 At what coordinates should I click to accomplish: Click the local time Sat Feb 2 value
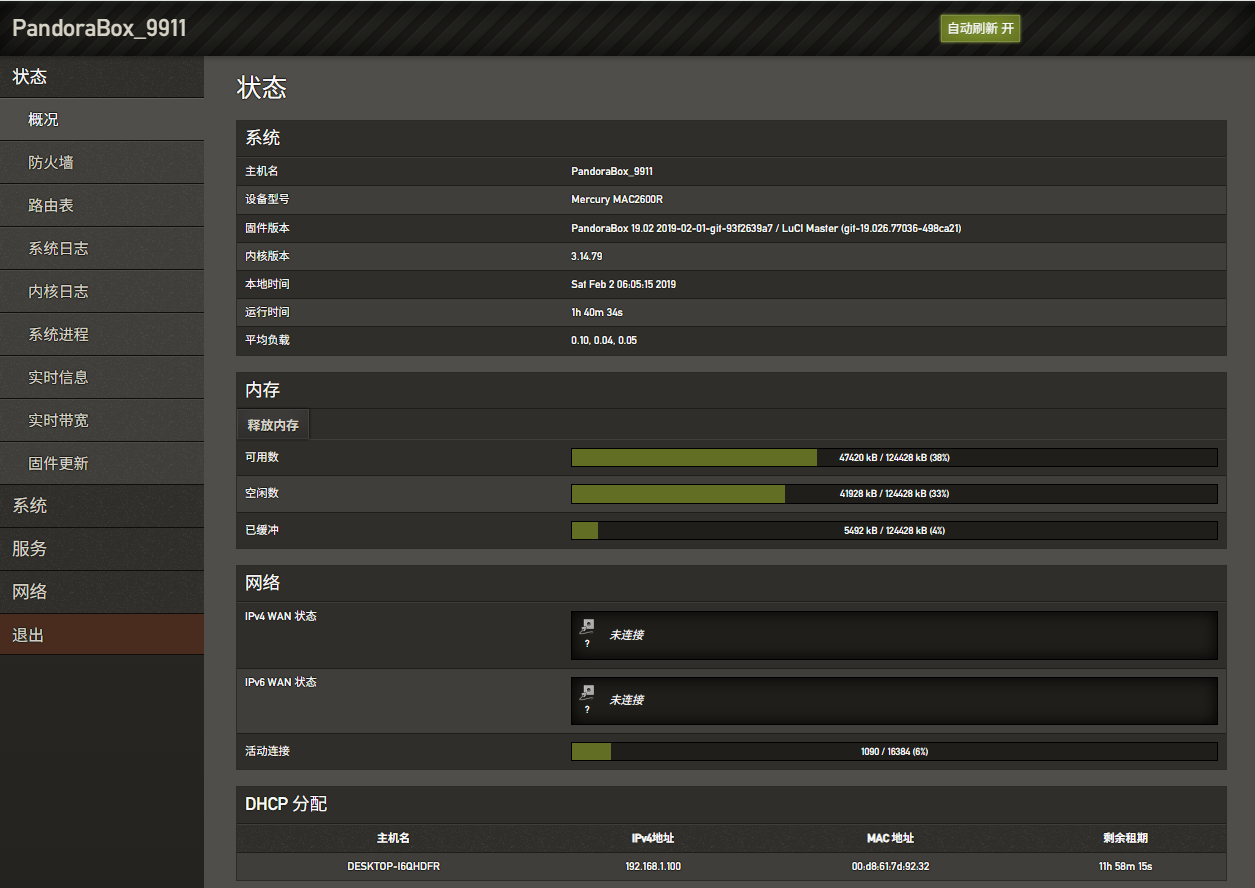pos(623,284)
